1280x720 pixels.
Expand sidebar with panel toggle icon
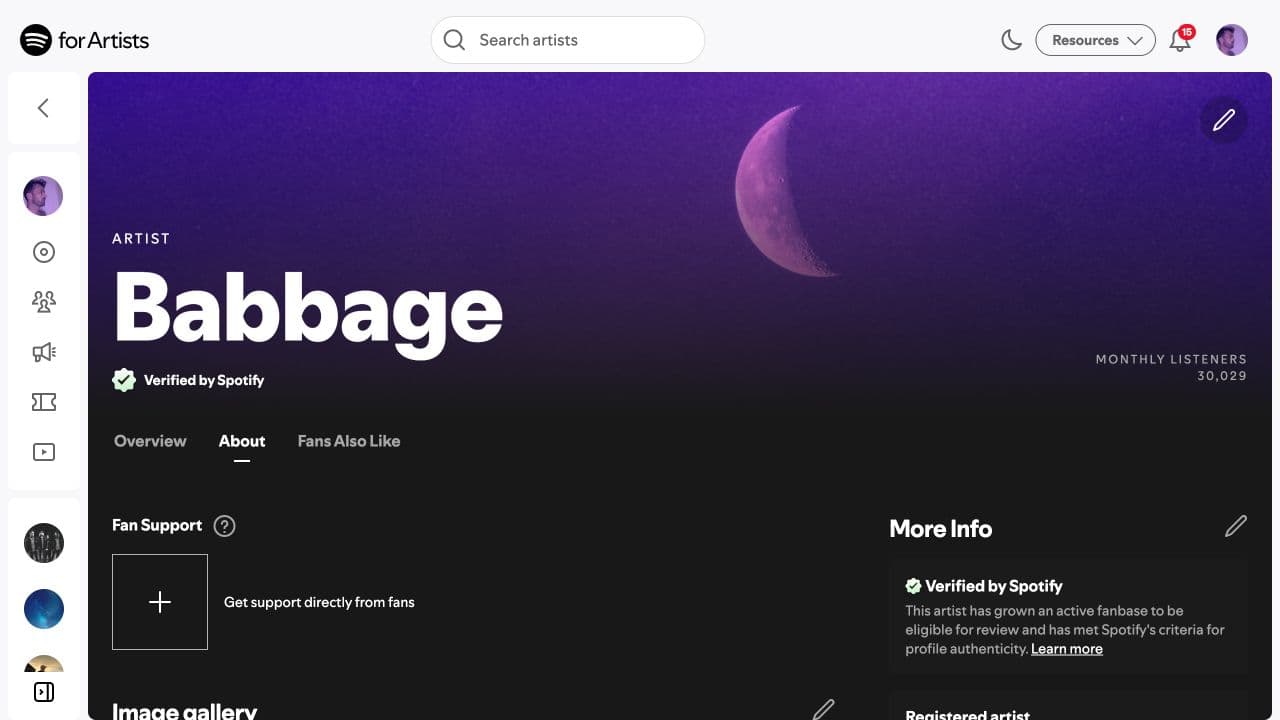[x=44, y=692]
